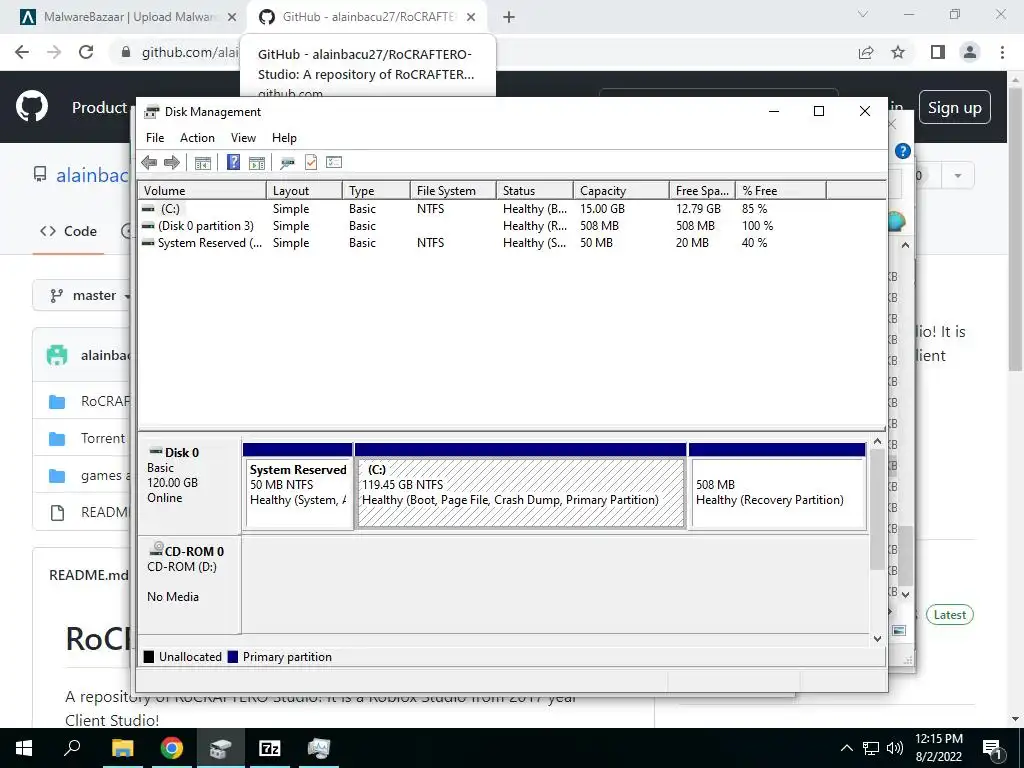Expand Chrome tab search chevron
This screenshot has width=1024, height=768.
tap(863, 14)
